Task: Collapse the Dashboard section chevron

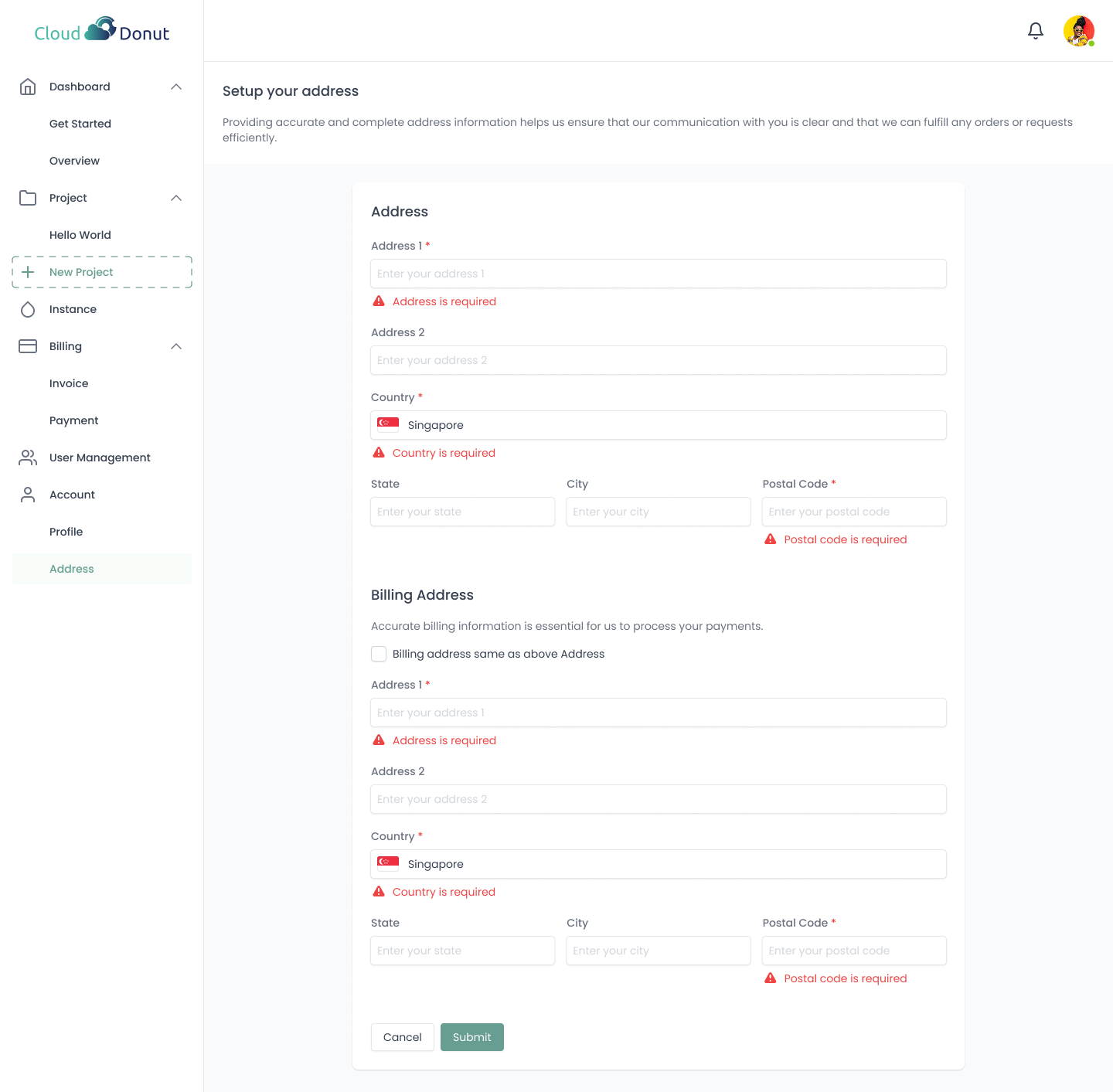Action: click(x=176, y=87)
